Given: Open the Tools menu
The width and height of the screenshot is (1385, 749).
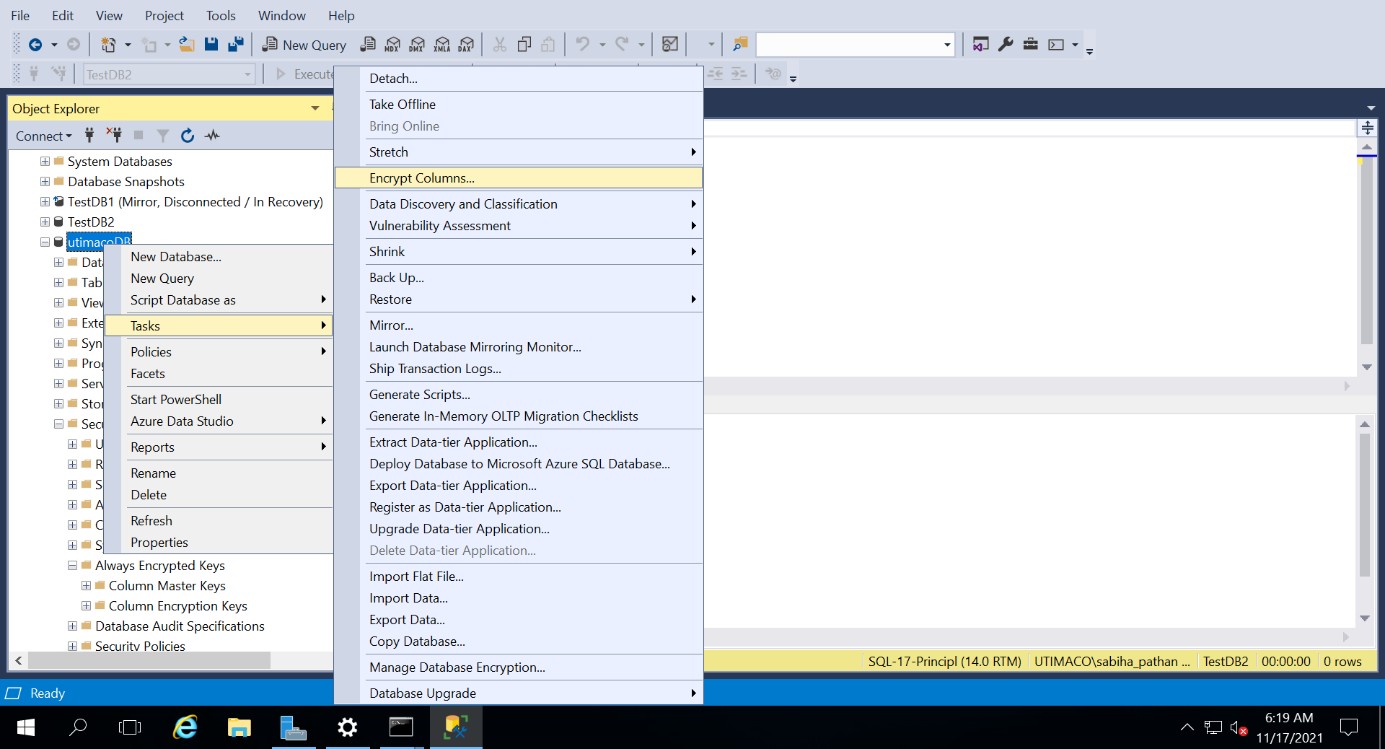Looking at the screenshot, I should (221, 15).
